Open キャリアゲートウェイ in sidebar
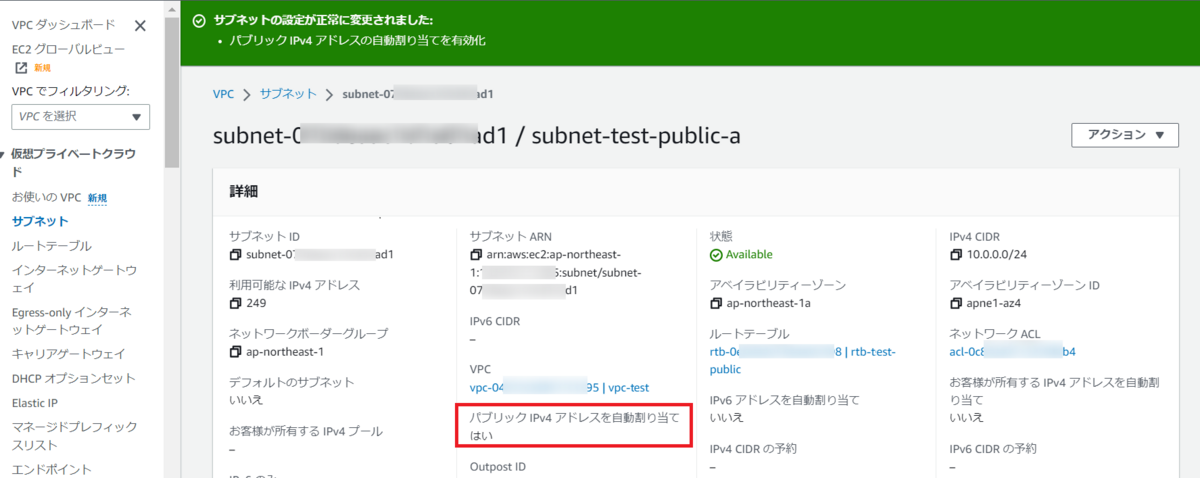The image size is (1200, 478). click(68, 353)
